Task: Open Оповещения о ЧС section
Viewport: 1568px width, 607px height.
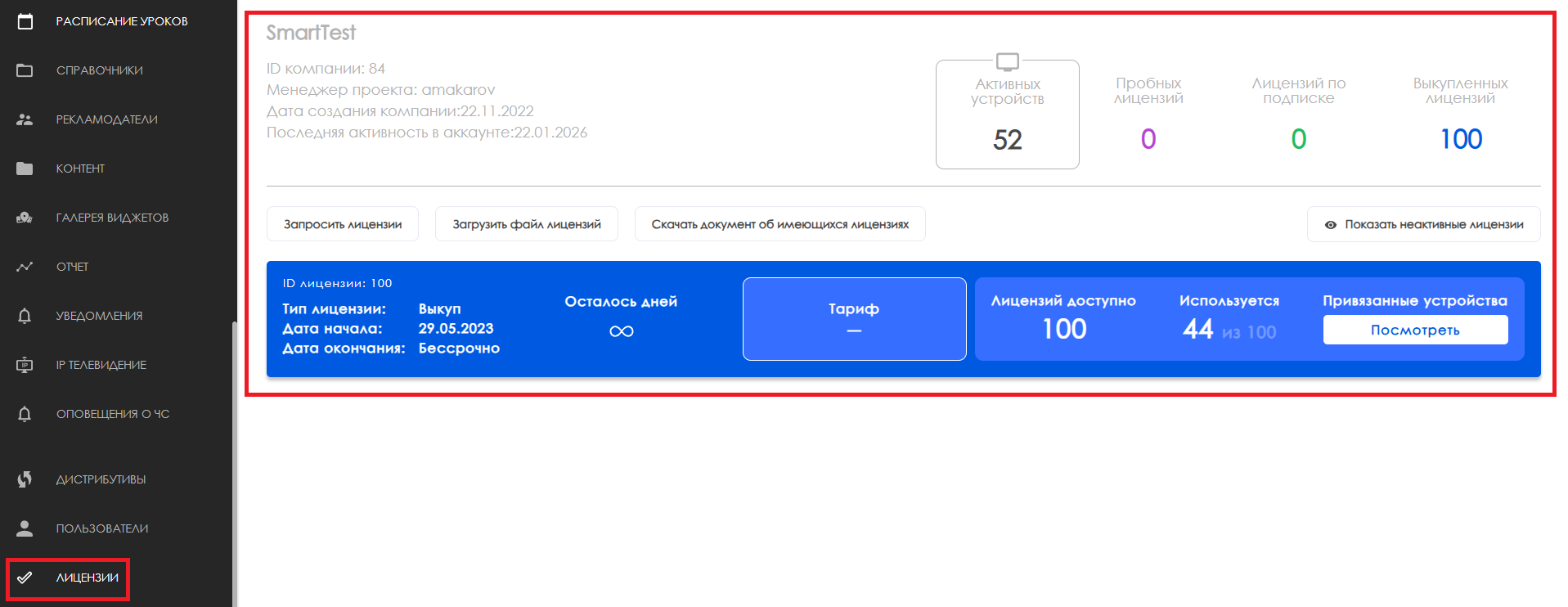Action: tap(113, 414)
